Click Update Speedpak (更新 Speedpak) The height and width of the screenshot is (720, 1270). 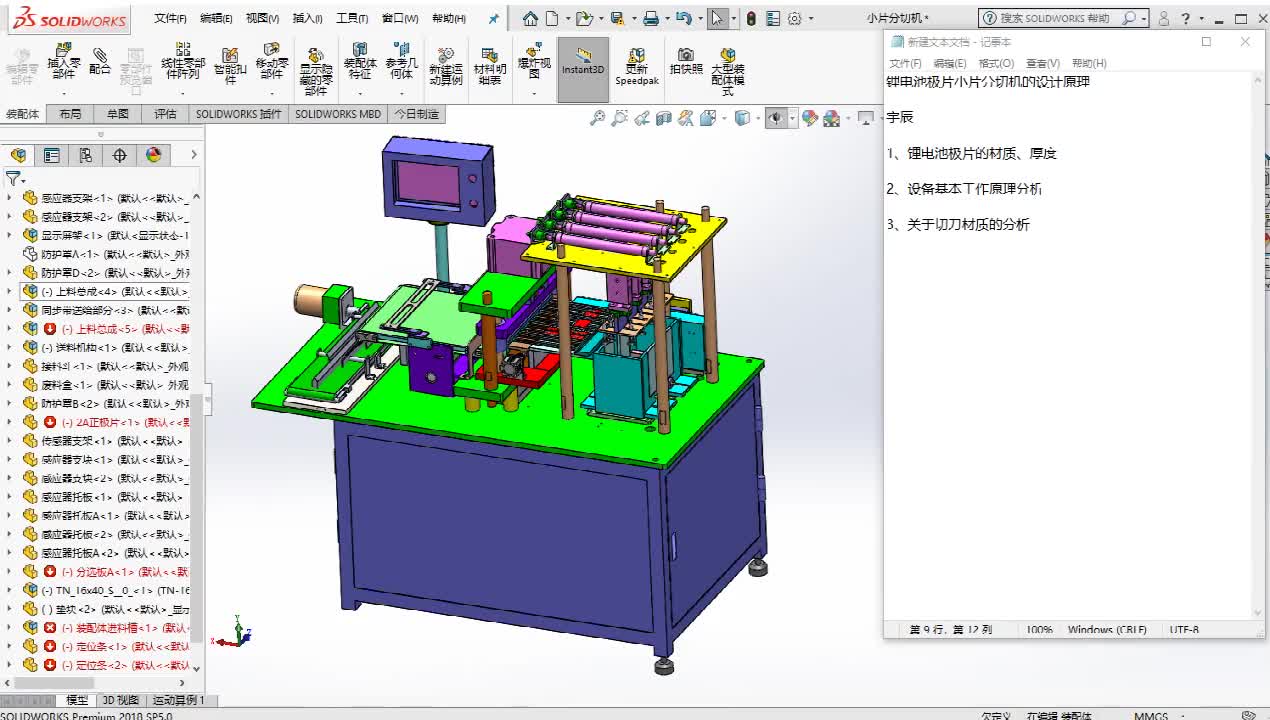pyautogui.click(x=636, y=66)
